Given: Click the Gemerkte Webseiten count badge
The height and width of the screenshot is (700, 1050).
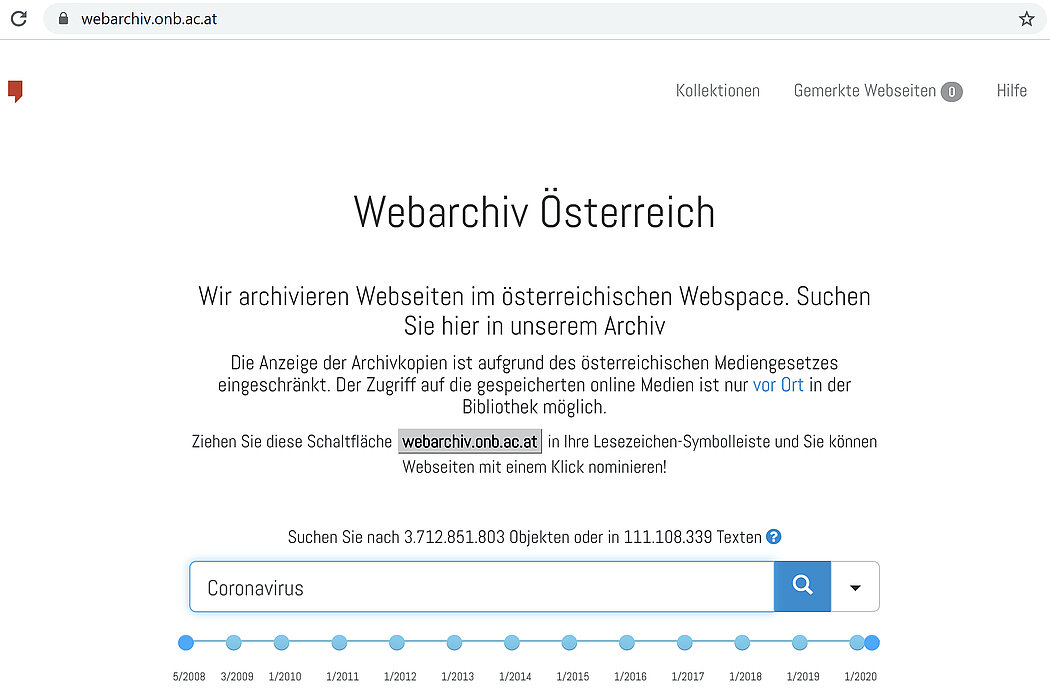Looking at the screenshot, I should (952, 92).
